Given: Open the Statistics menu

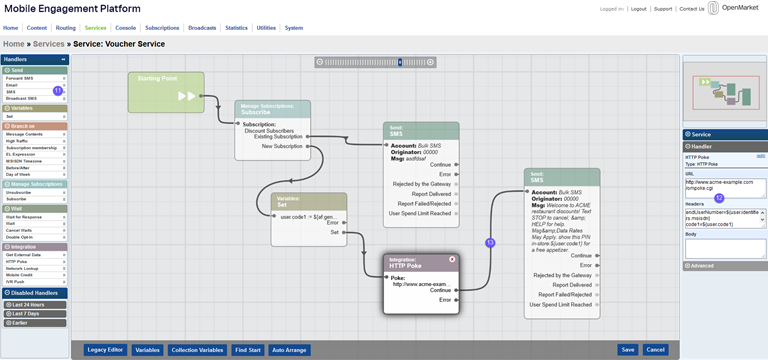Looking at the screenshot, I should click(237, 28).
